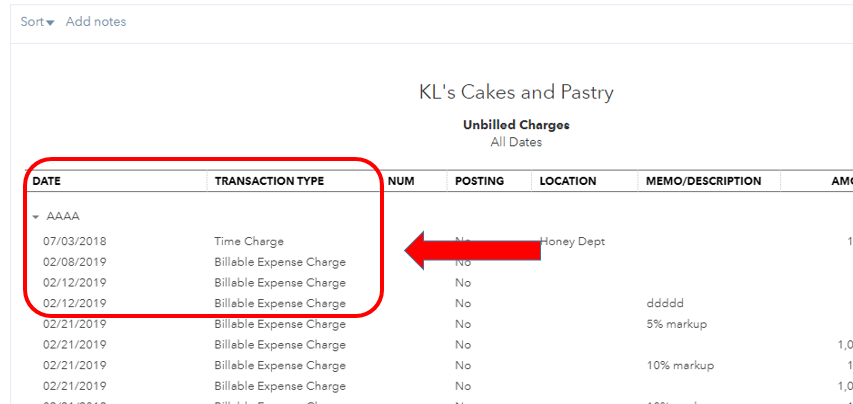Open the 07/03/2018 date entry
853x404 pixels.
pos(74,241)
